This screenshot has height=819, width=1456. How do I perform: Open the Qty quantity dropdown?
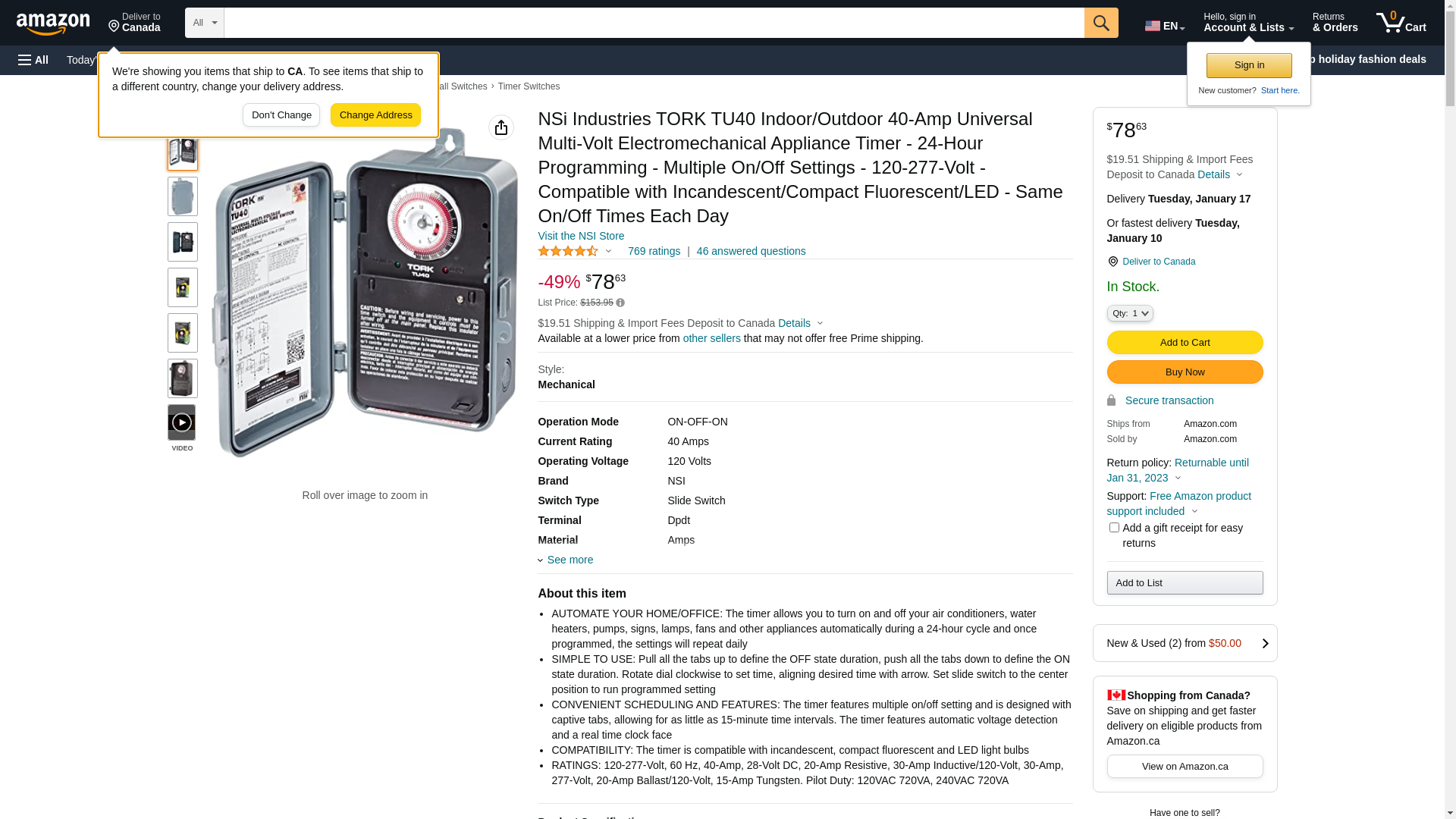click(1130, 313)
